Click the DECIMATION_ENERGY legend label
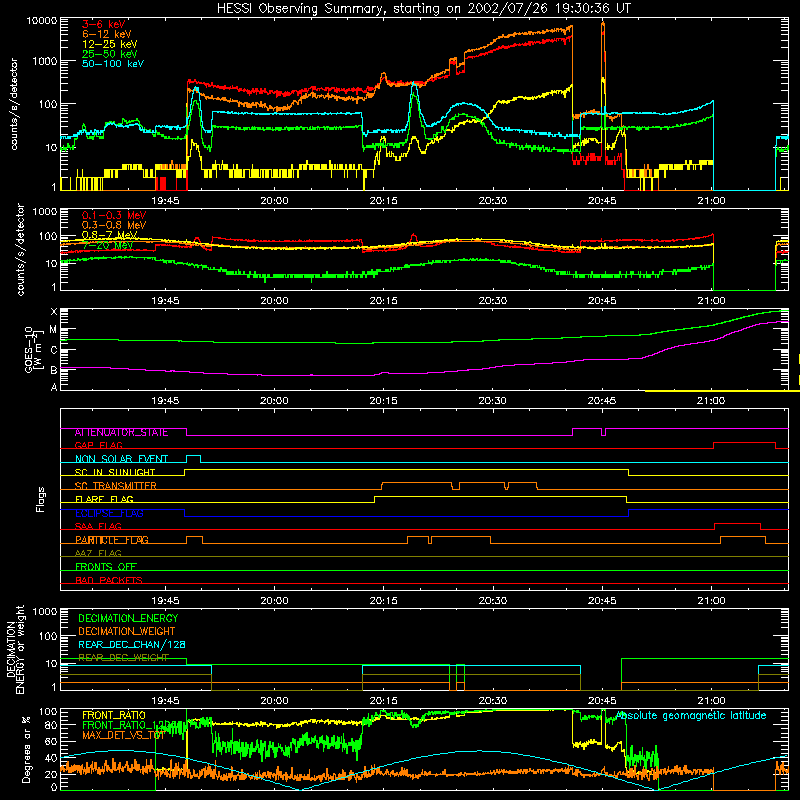800x800 pixels. pos(128,618)
